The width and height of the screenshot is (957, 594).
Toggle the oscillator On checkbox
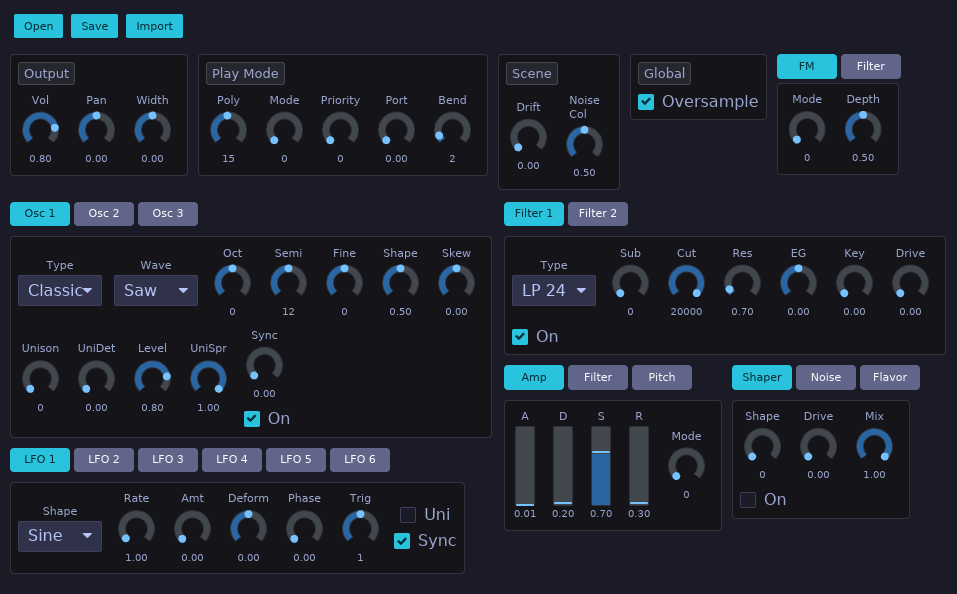[x=252, y=419]
